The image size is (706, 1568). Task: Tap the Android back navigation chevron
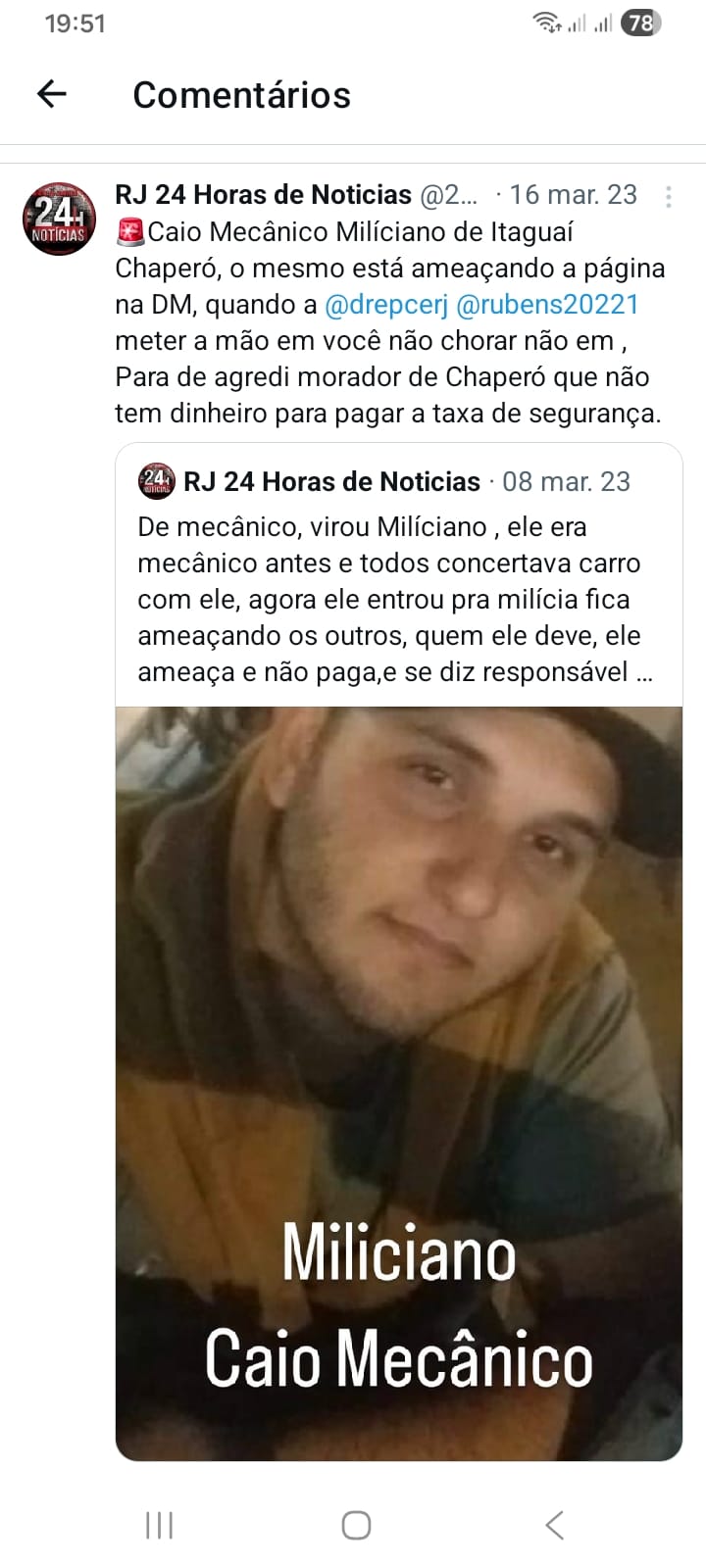tap(554, 1525)
